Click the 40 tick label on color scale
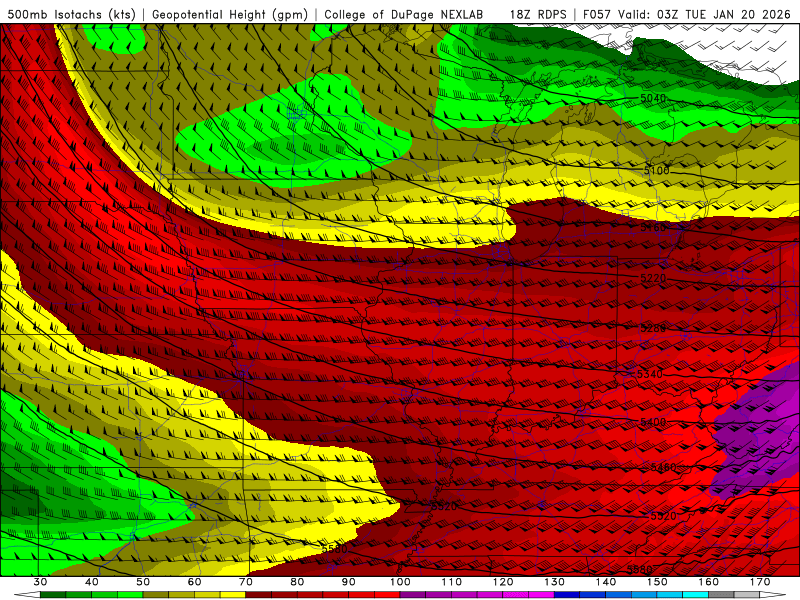This screenshot has width=800, height=600. [x=92, y=582]
